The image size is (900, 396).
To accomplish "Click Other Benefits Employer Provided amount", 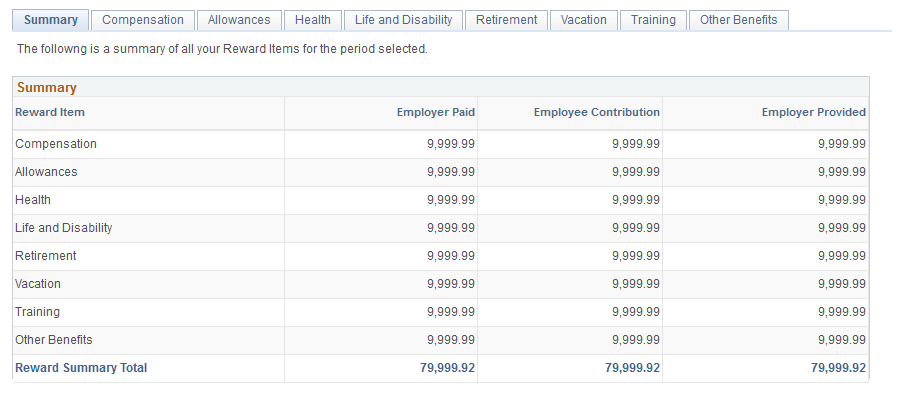I will click(842, 340).
